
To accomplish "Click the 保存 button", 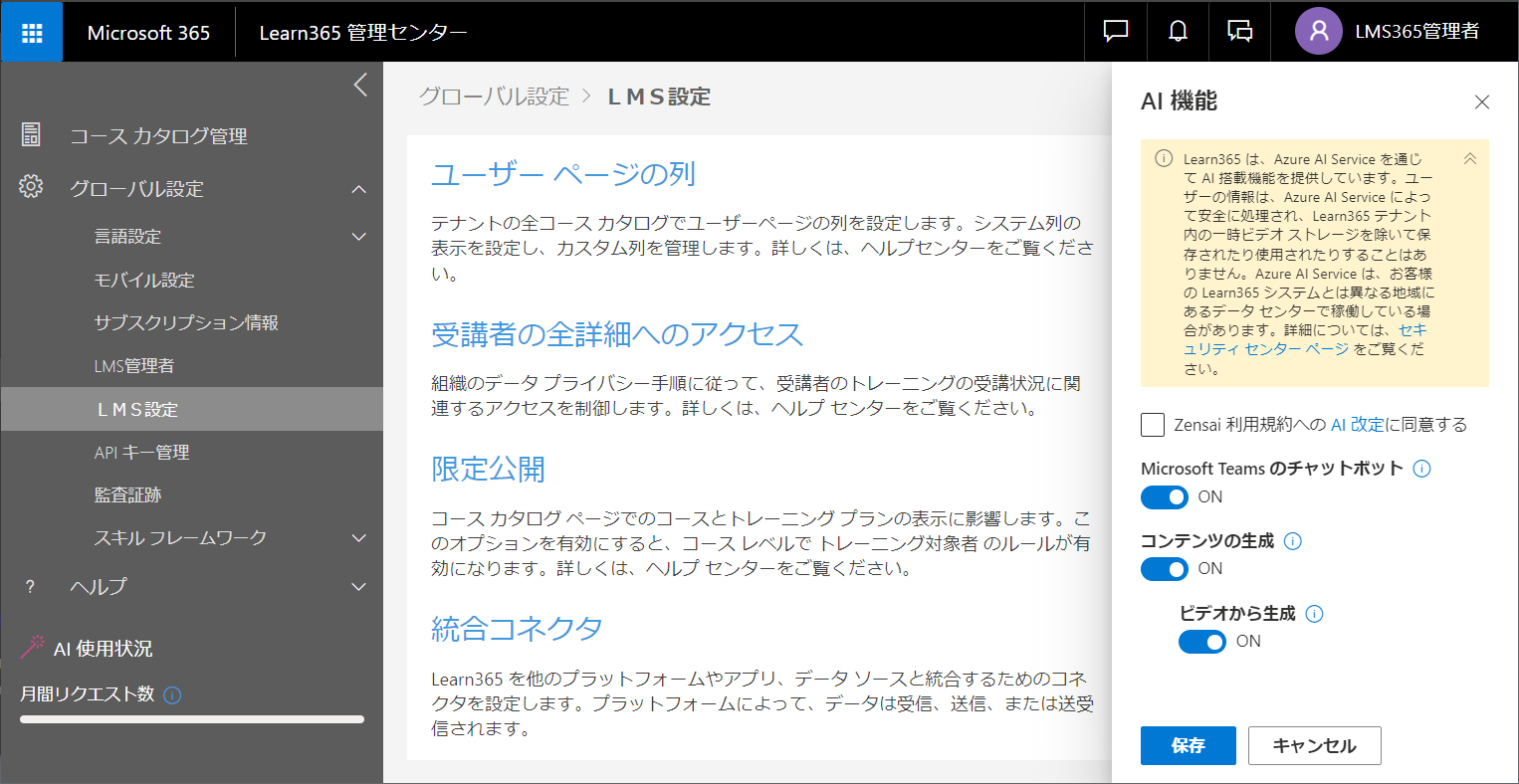I will [x=1189, y=745].
